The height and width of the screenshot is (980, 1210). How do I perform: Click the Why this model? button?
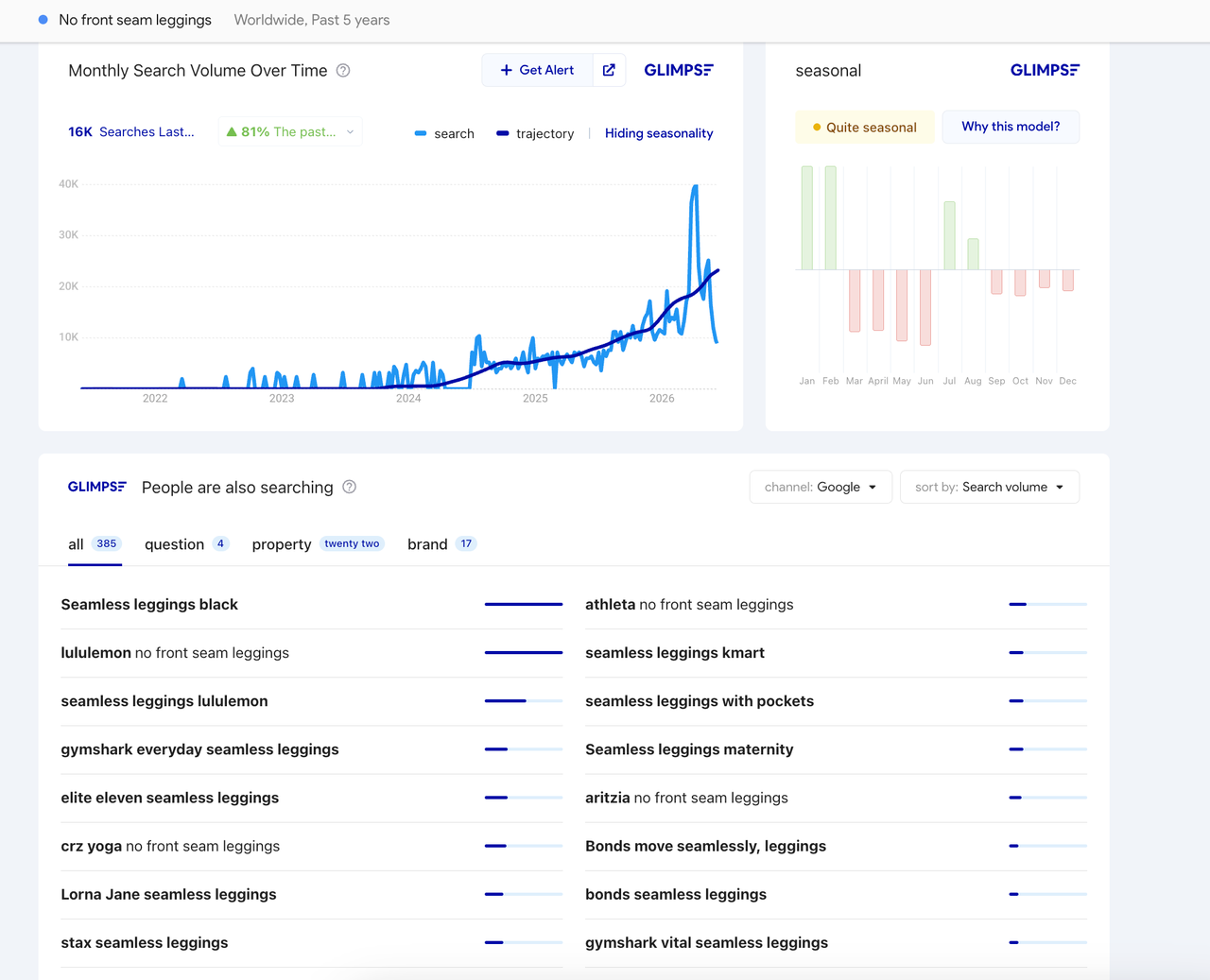[1011, 127]
